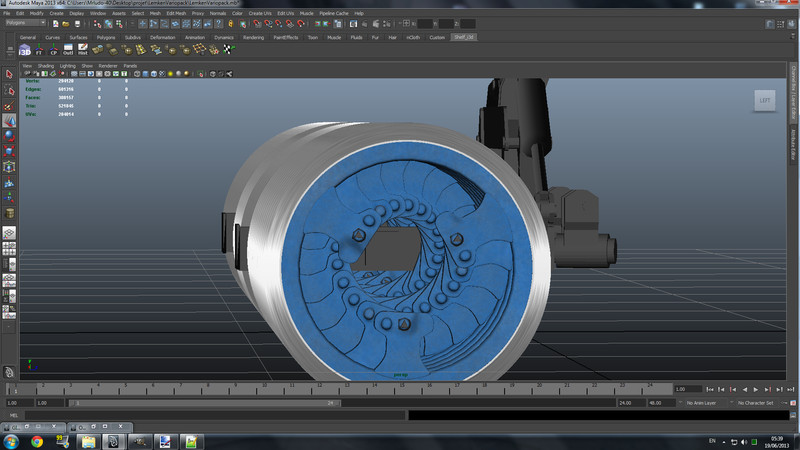800x450 pixels.
Task: Select the Four View layout icon
Action: click(x=9, y=248)
